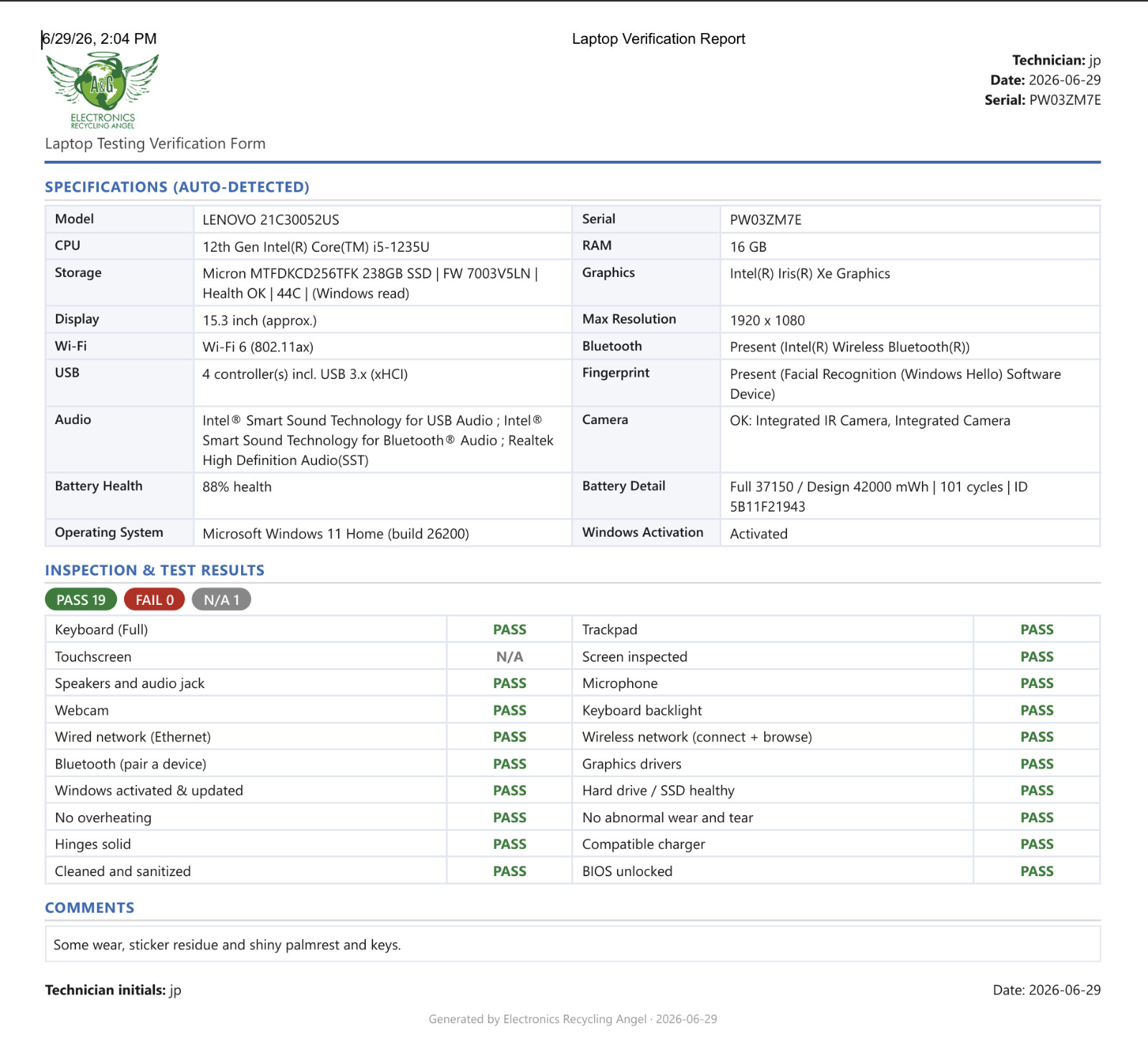
Task: Click the PASS result for Trackpad
Action: coord(1037,629)
